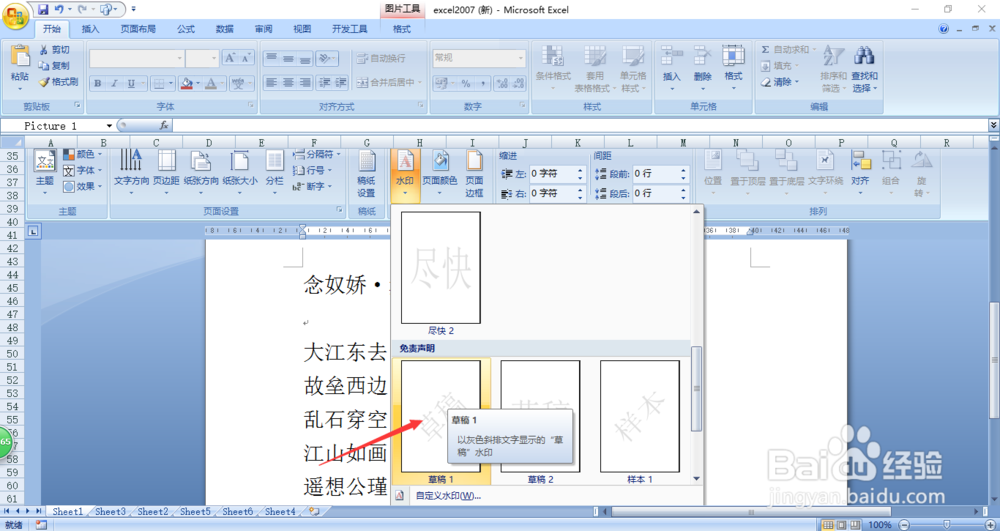Click the Paste clipboard icon

[x=20, y=56]
